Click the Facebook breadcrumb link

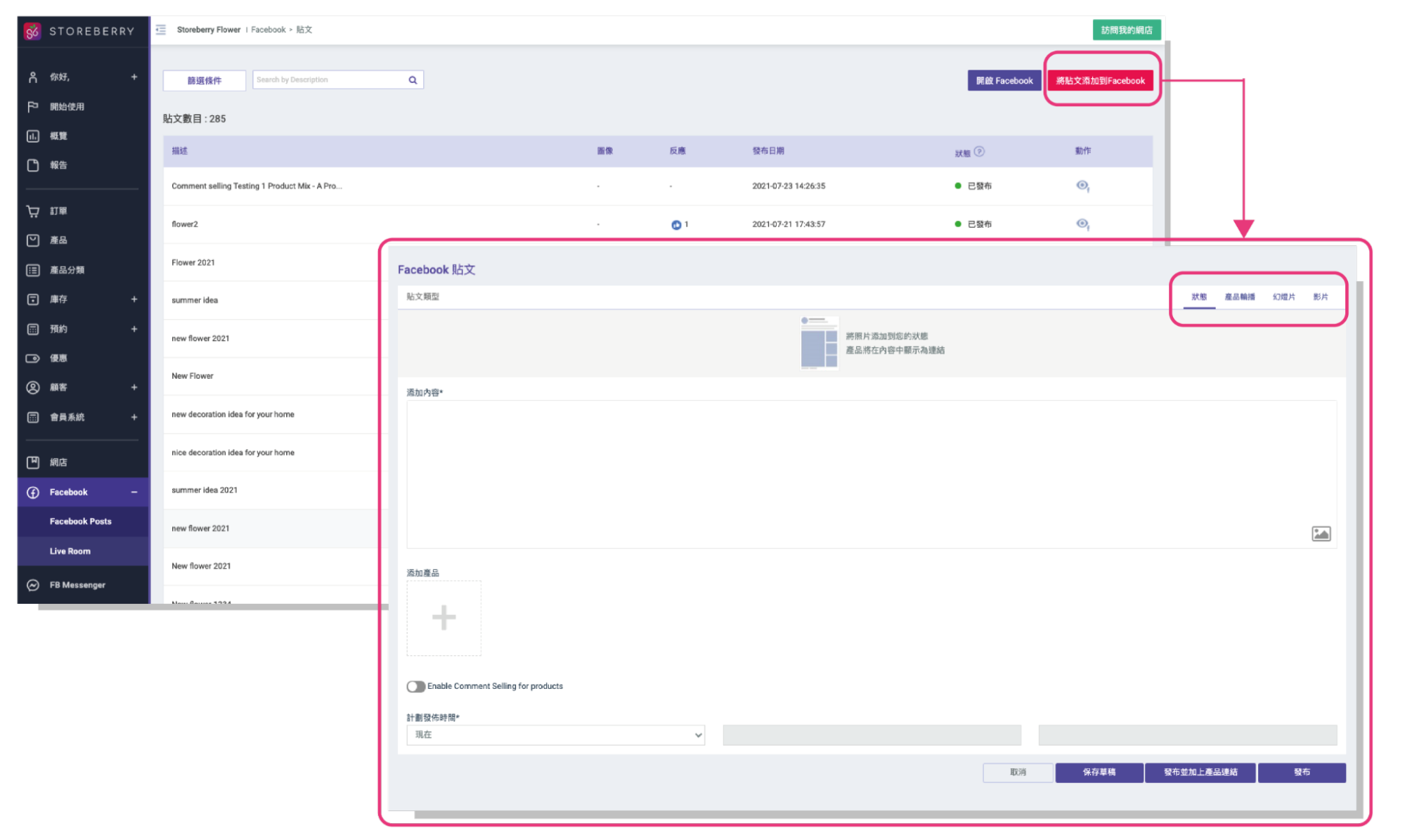[268, 30]
